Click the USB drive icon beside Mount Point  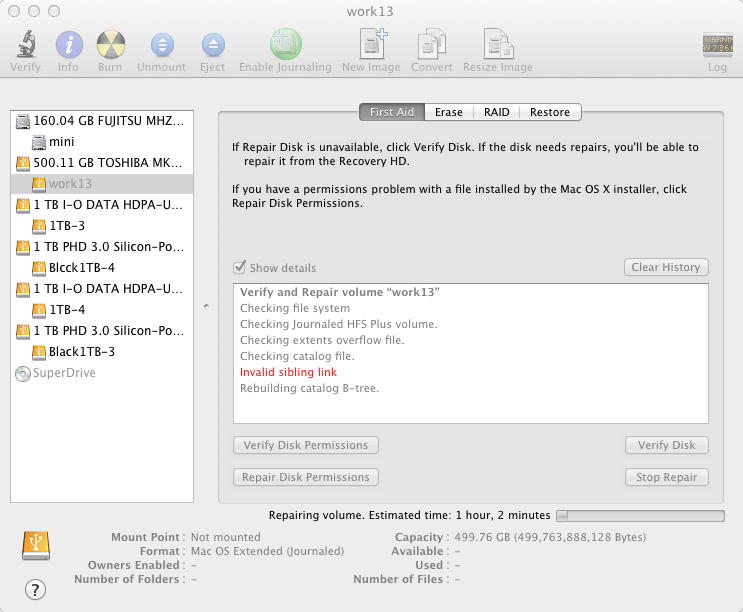(x=36, y=546)
